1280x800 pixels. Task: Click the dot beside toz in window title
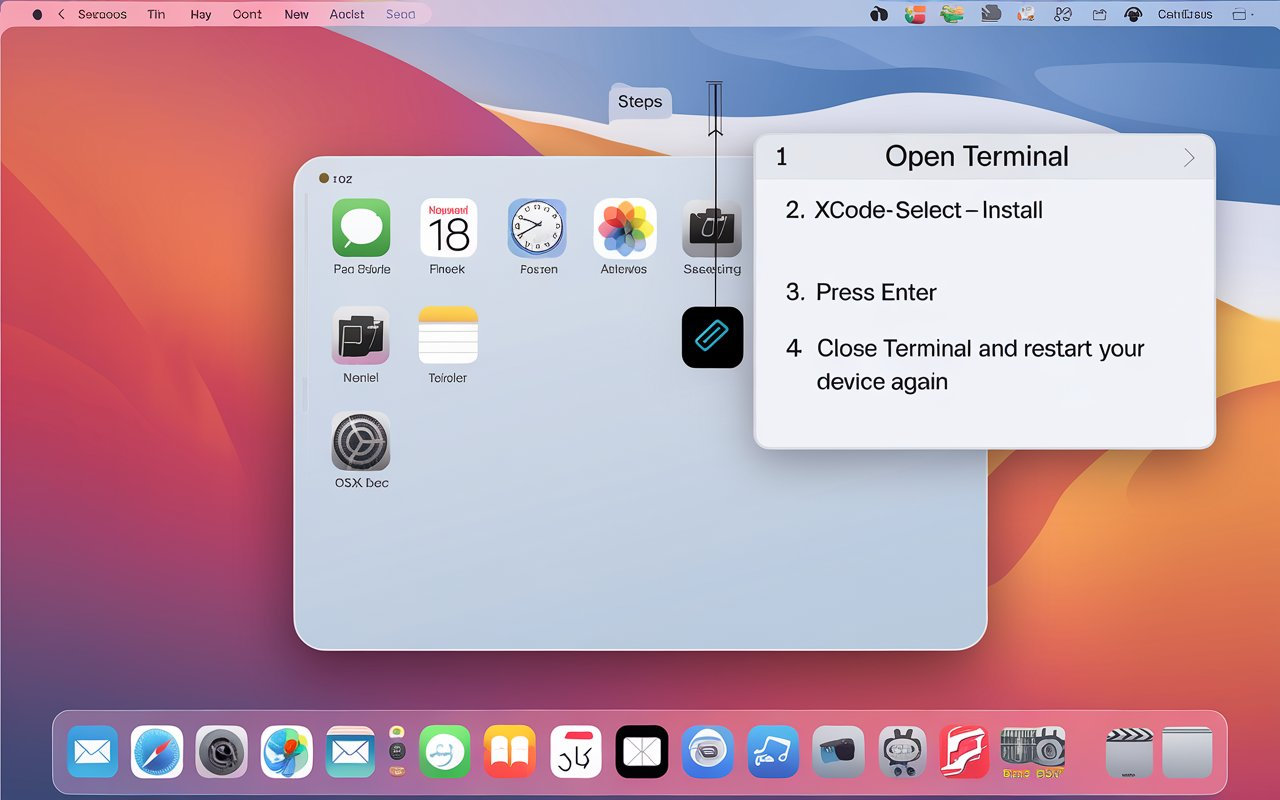[324, 178]
